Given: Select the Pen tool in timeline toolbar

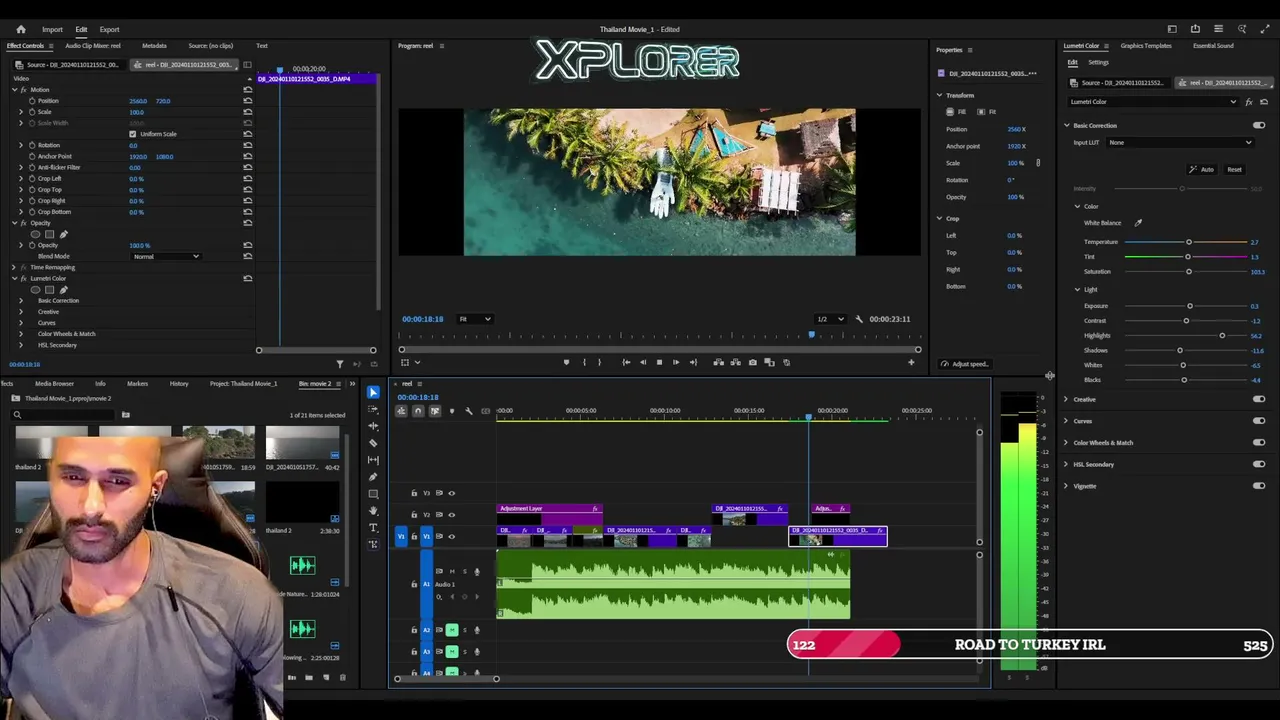Looking at the screenshot, I should point(373,477).
